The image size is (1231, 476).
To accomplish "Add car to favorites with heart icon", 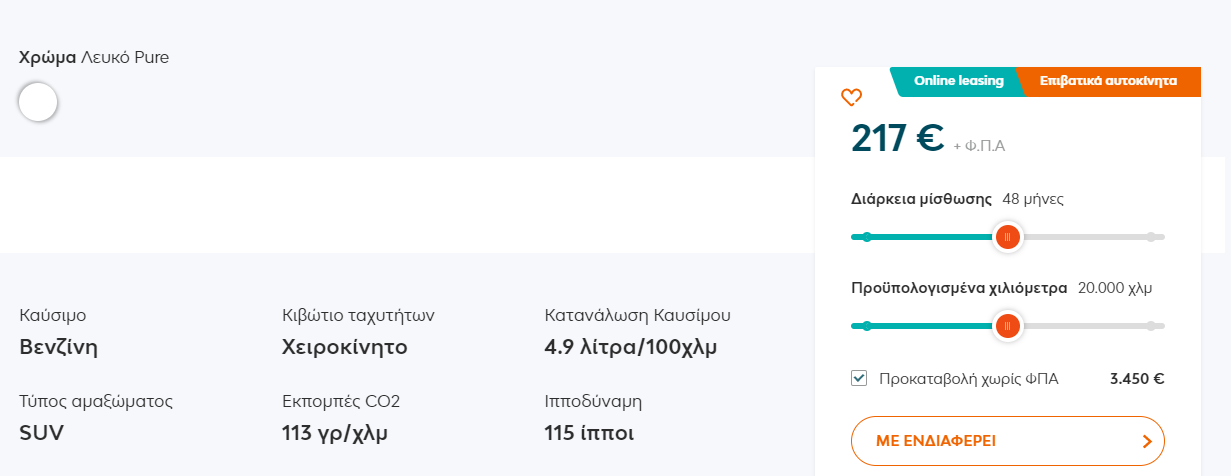I will (851, 97).
